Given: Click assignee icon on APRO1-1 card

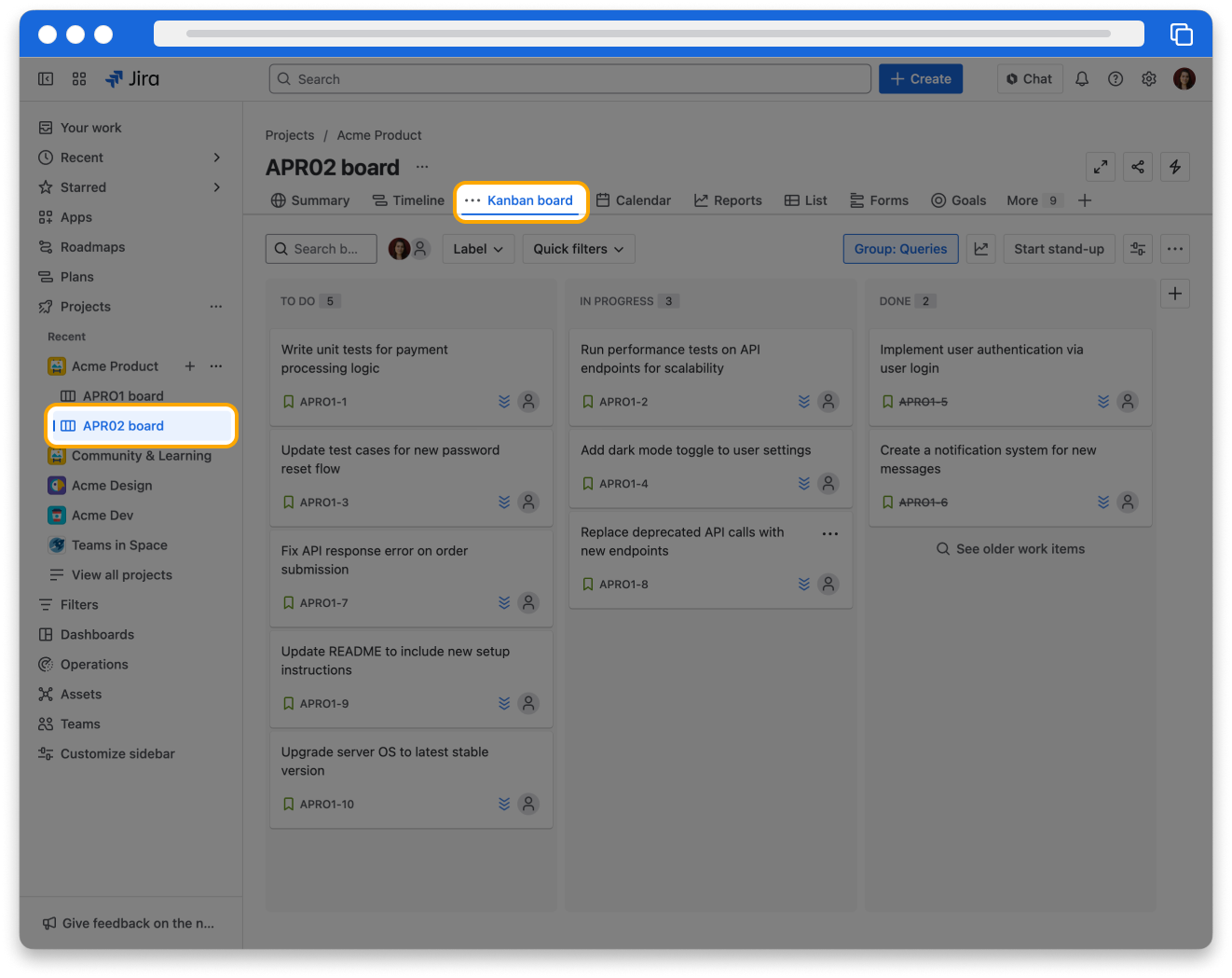Looking at the screenshot, I should [528, 402].
